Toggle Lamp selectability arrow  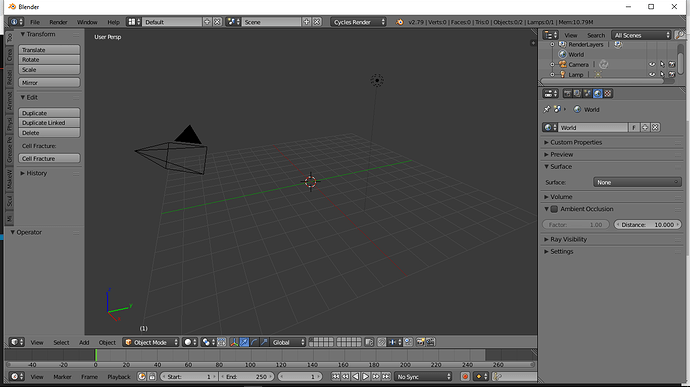tap(662, 74)
